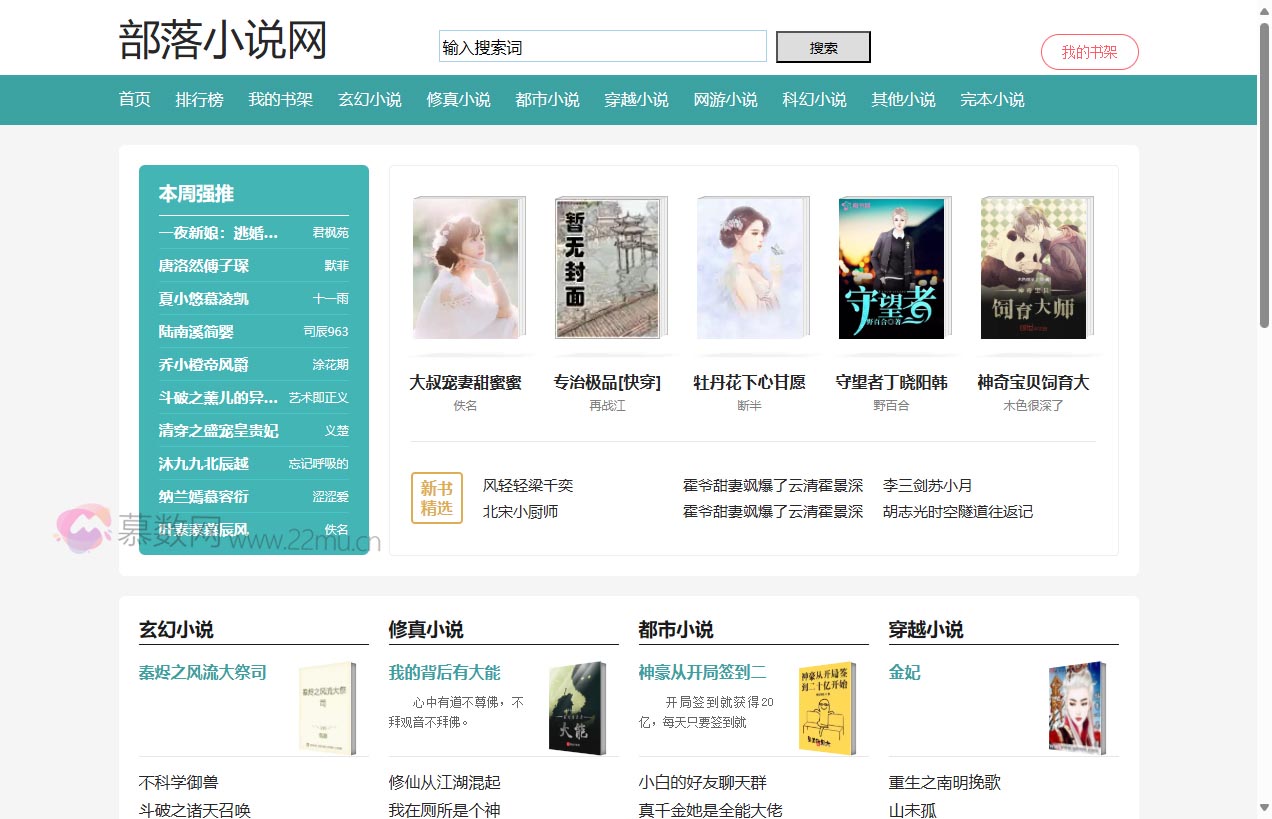This screenshot has height=819, width=1272.
Task: Focus the 输入搜索词 search field
Action: (602, 47)
